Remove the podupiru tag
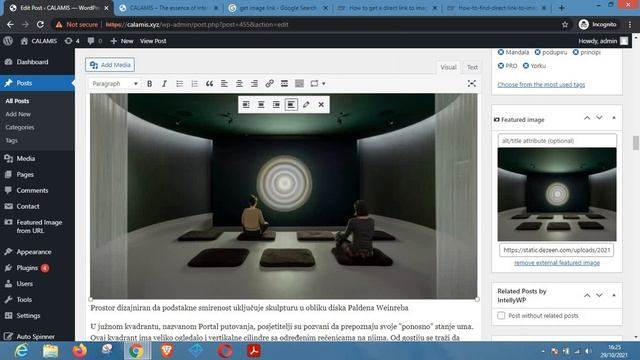The image size is (640, 360). coord(538,52)
